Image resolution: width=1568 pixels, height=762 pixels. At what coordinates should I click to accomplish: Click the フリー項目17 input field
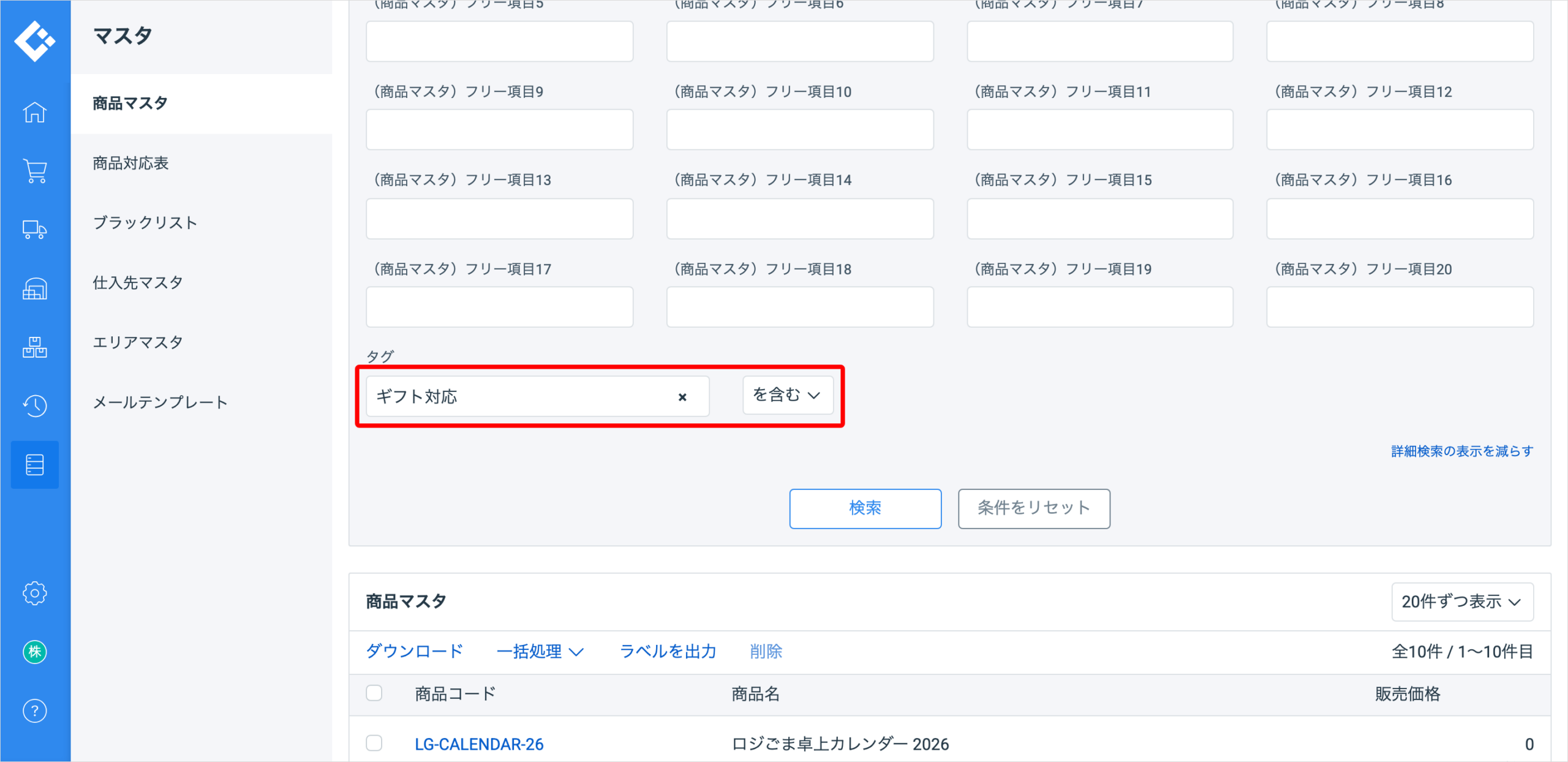click(x=500, y=307)
